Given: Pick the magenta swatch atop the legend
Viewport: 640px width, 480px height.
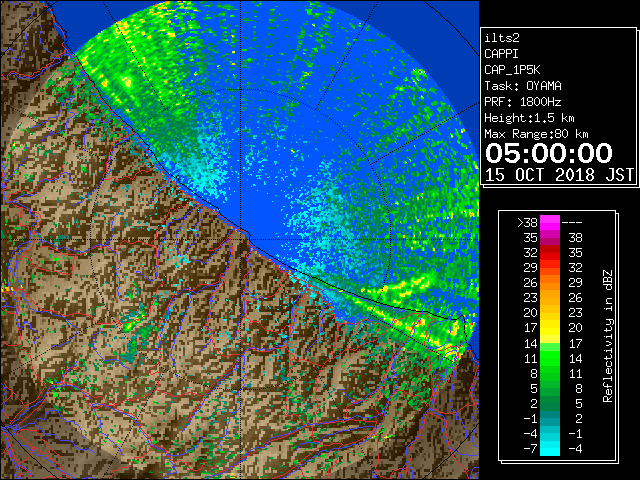Looking at the screenshot, I should 550,223.
